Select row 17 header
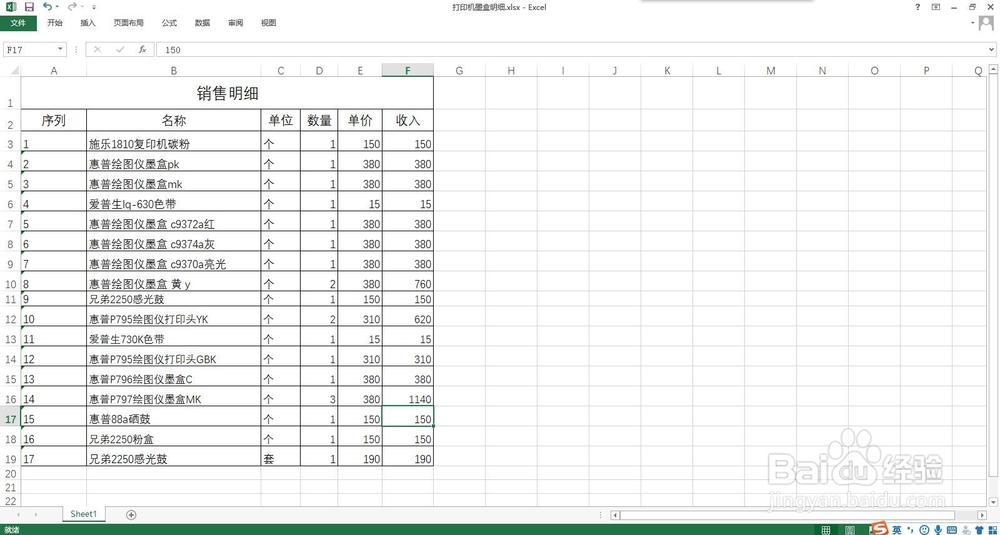The width and height of the screenshot is (1000, 535). coord(10,420)
